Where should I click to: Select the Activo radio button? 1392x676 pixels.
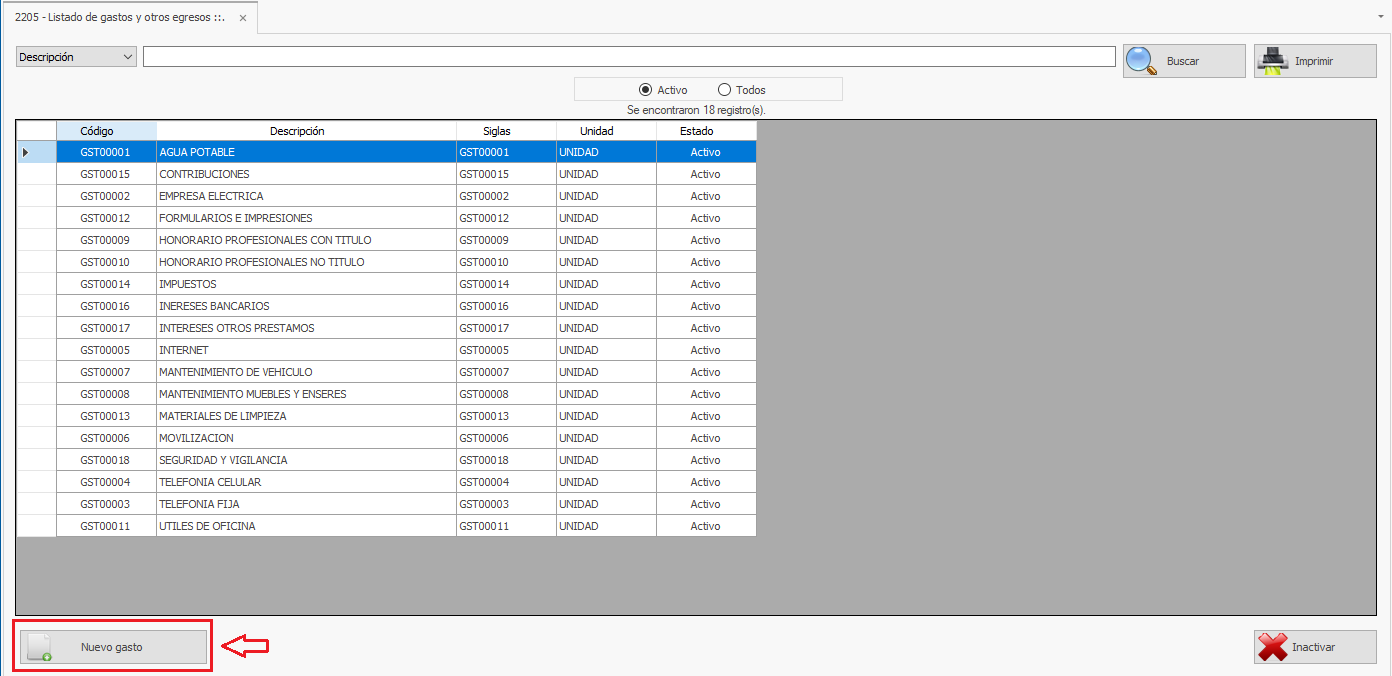(x=645, y=90)
